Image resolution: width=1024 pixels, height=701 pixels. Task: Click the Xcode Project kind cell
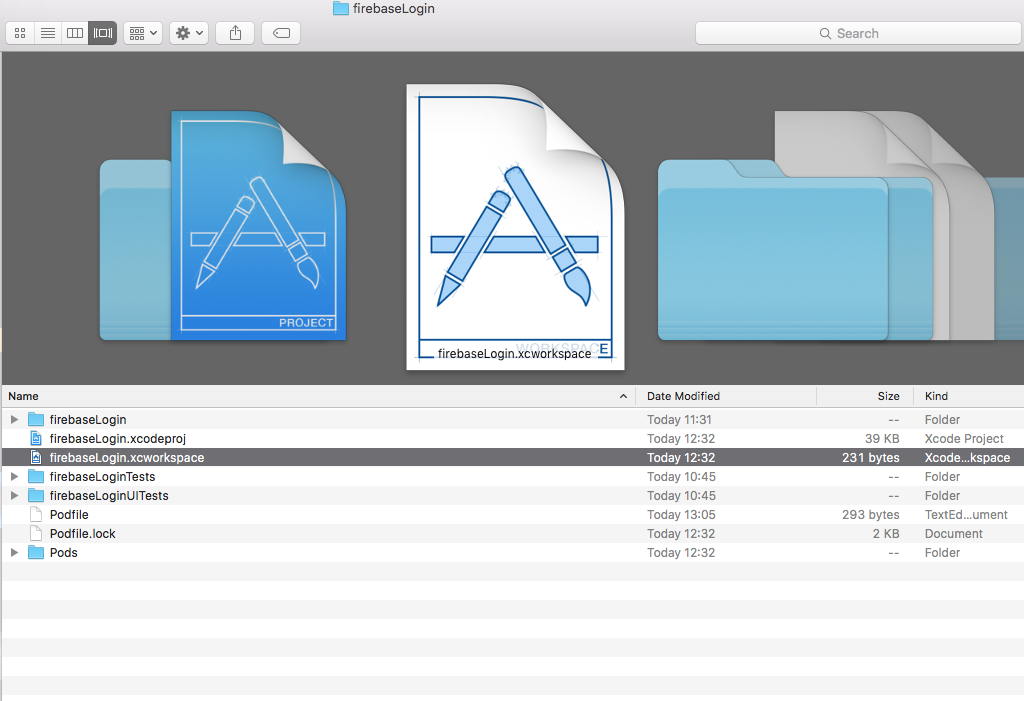click(964, 438)
